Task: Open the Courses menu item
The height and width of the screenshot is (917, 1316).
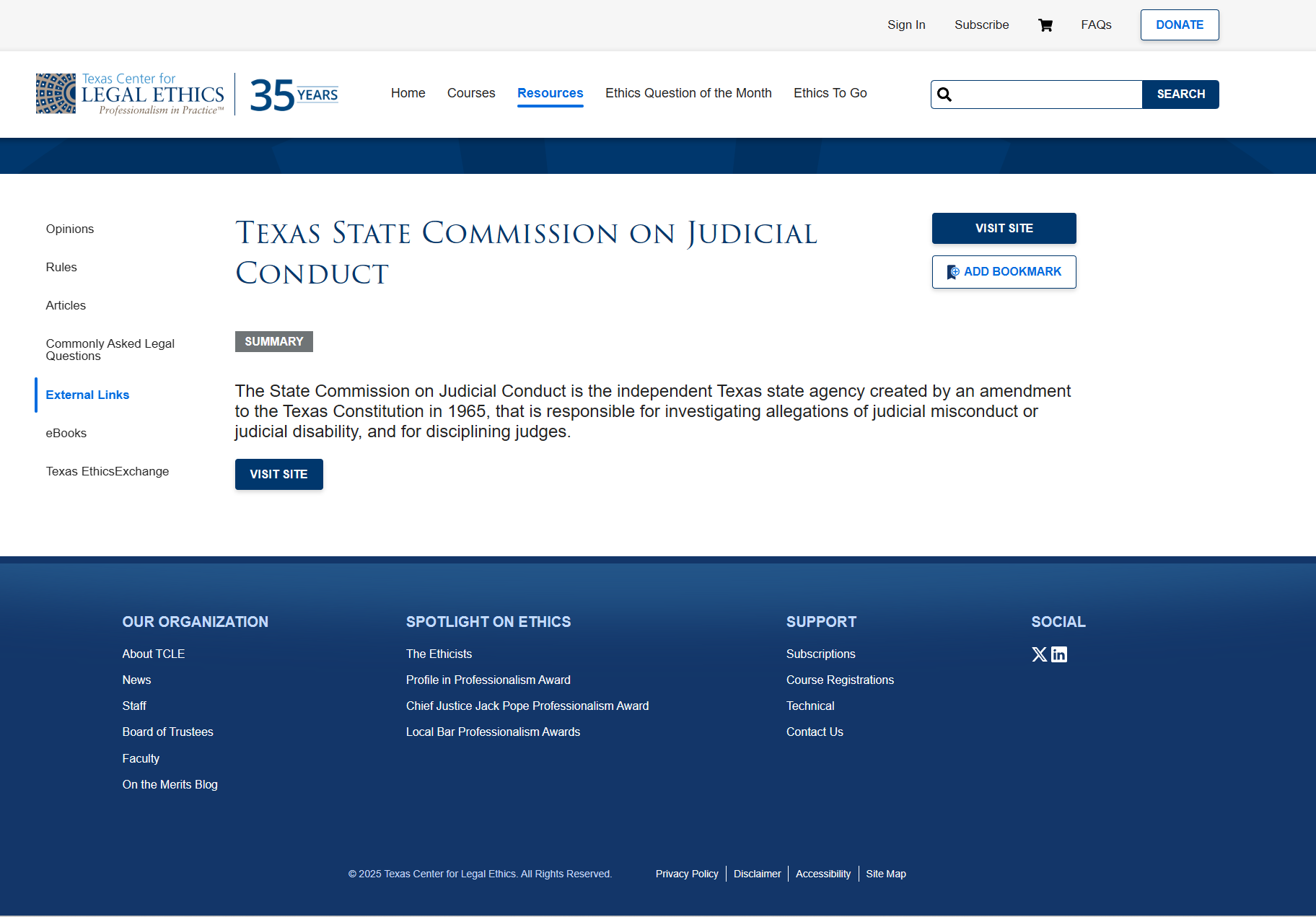Action: 471,93
